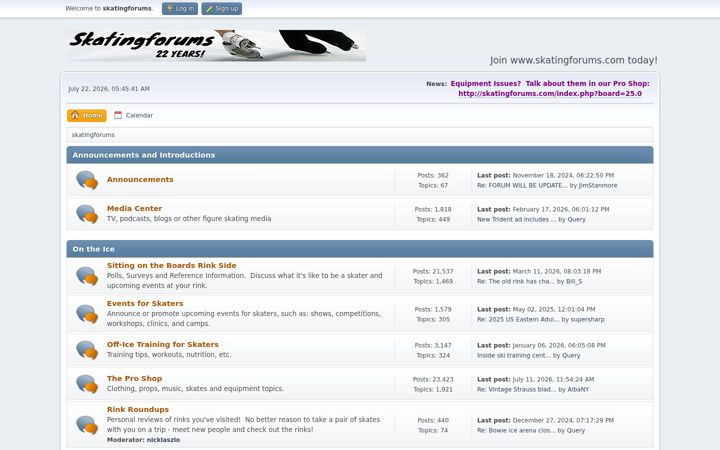The image size is (720, 450).
Task: Open the Skatingforums banner logo
Action: [216, 45]
